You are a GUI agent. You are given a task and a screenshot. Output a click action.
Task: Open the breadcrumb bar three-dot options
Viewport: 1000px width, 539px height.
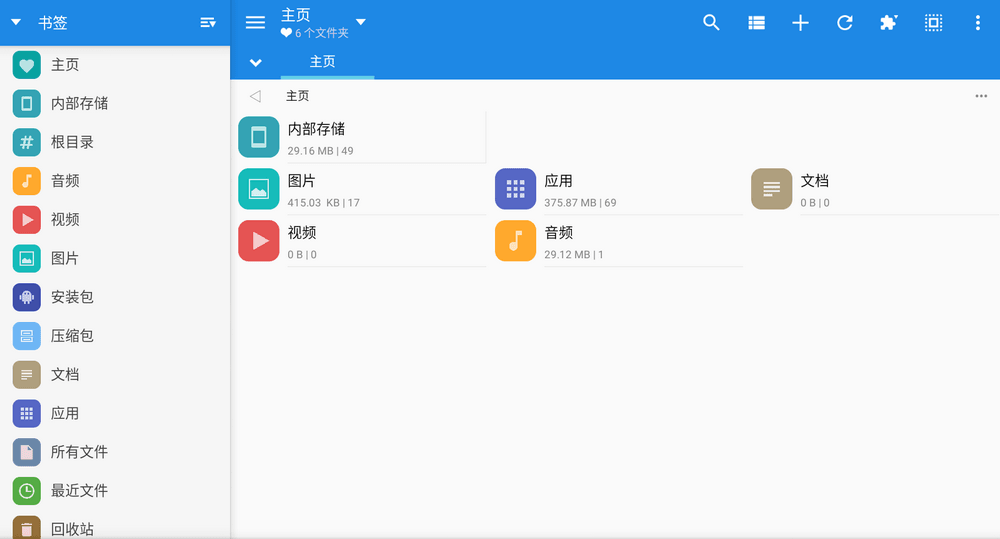tap(980, 96)
